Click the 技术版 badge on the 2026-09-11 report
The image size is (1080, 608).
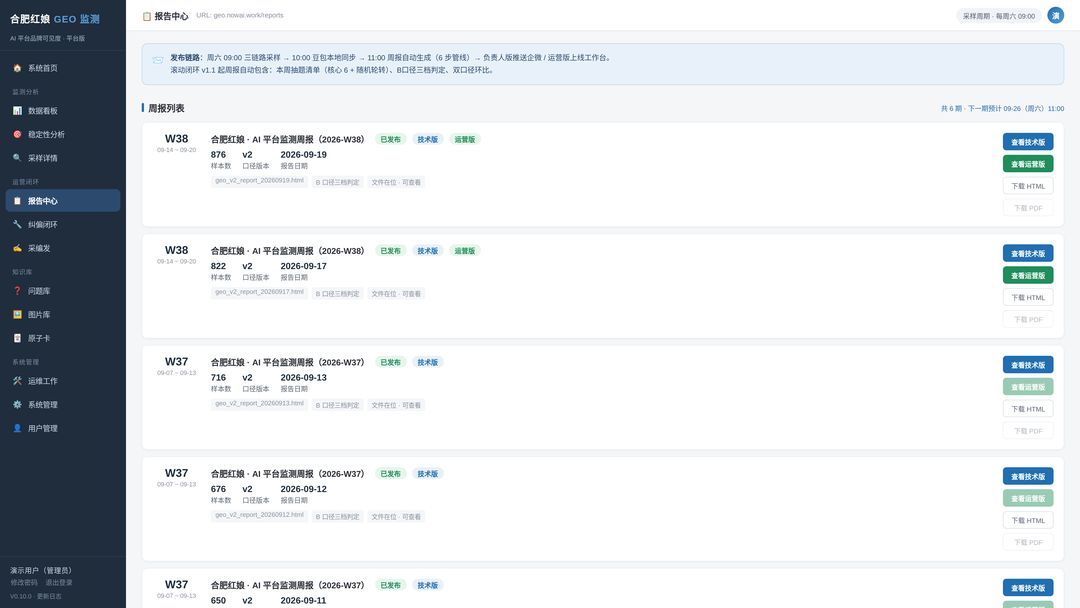pos(428,585)
